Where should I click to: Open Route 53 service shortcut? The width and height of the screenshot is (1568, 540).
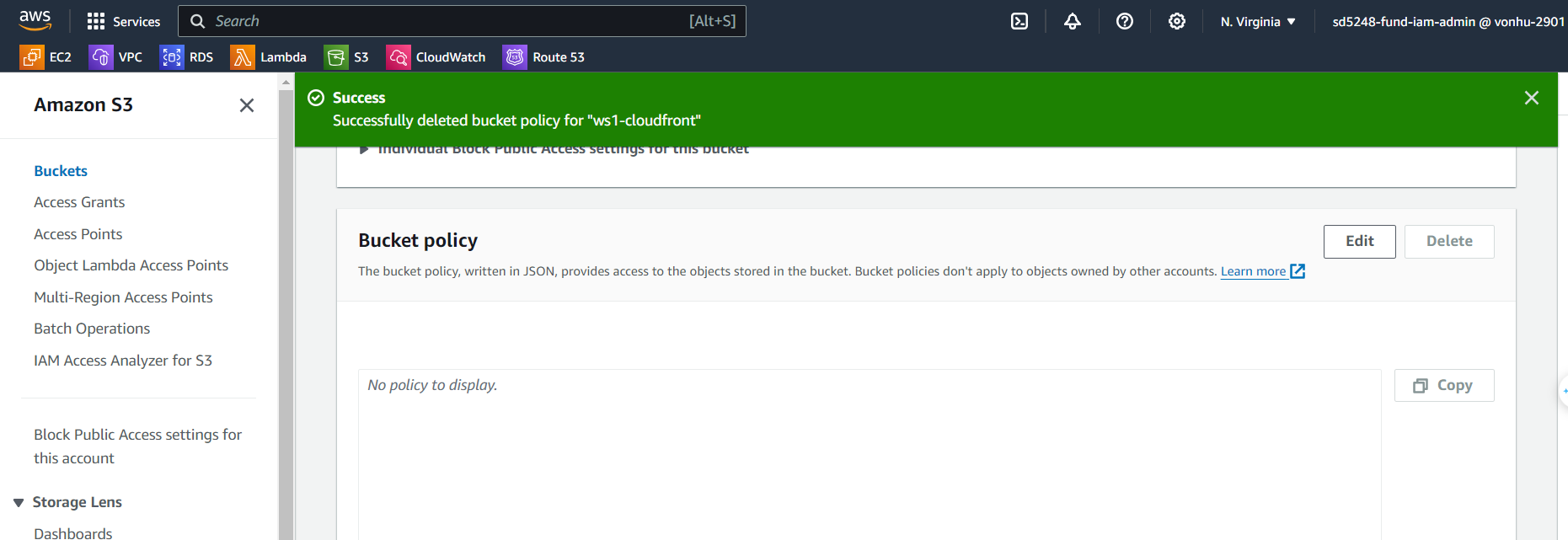tap(543, 57)
